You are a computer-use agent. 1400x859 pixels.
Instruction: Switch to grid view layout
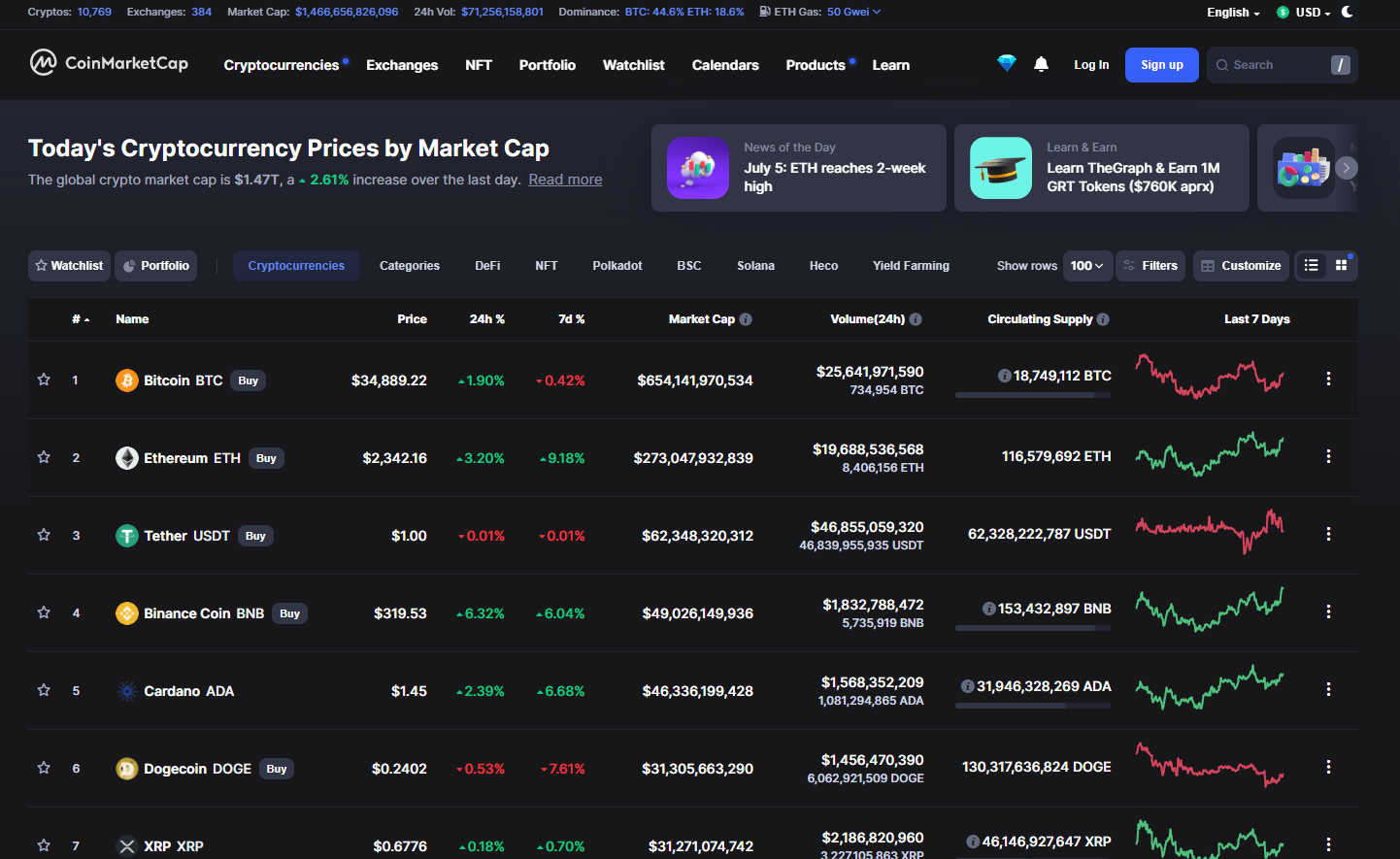[x=1342, y=265]
